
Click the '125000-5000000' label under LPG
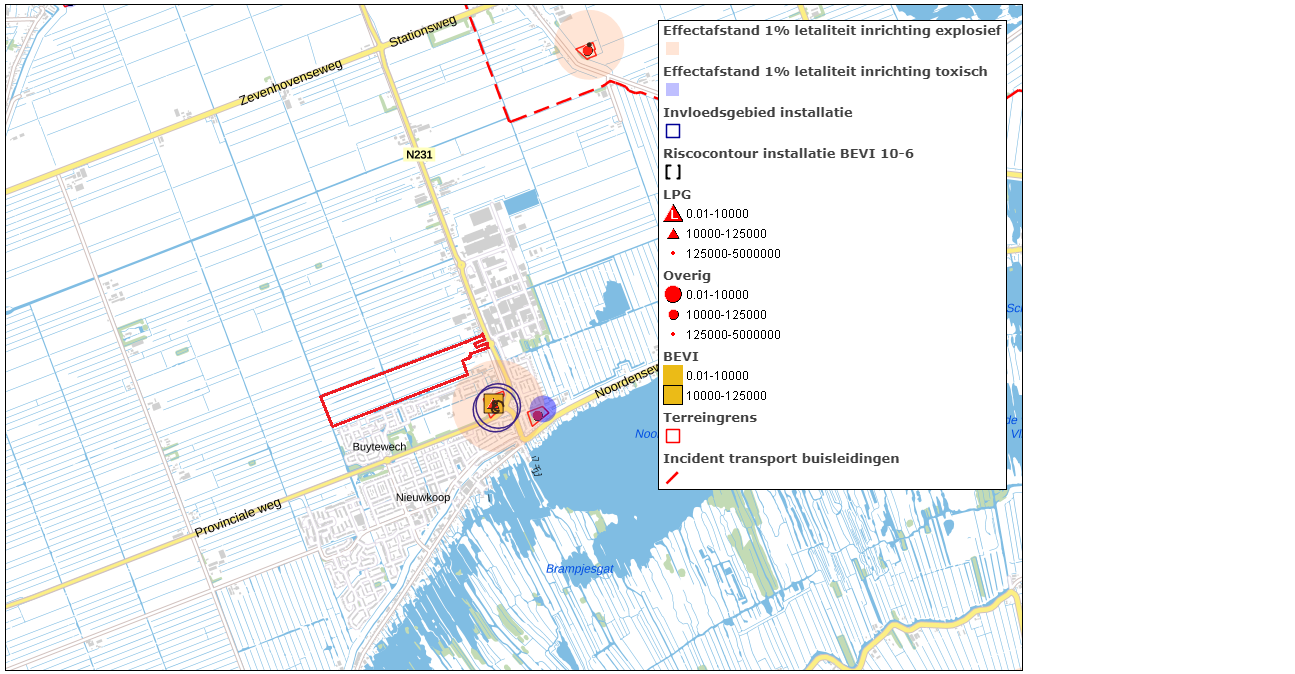point(733,254)
